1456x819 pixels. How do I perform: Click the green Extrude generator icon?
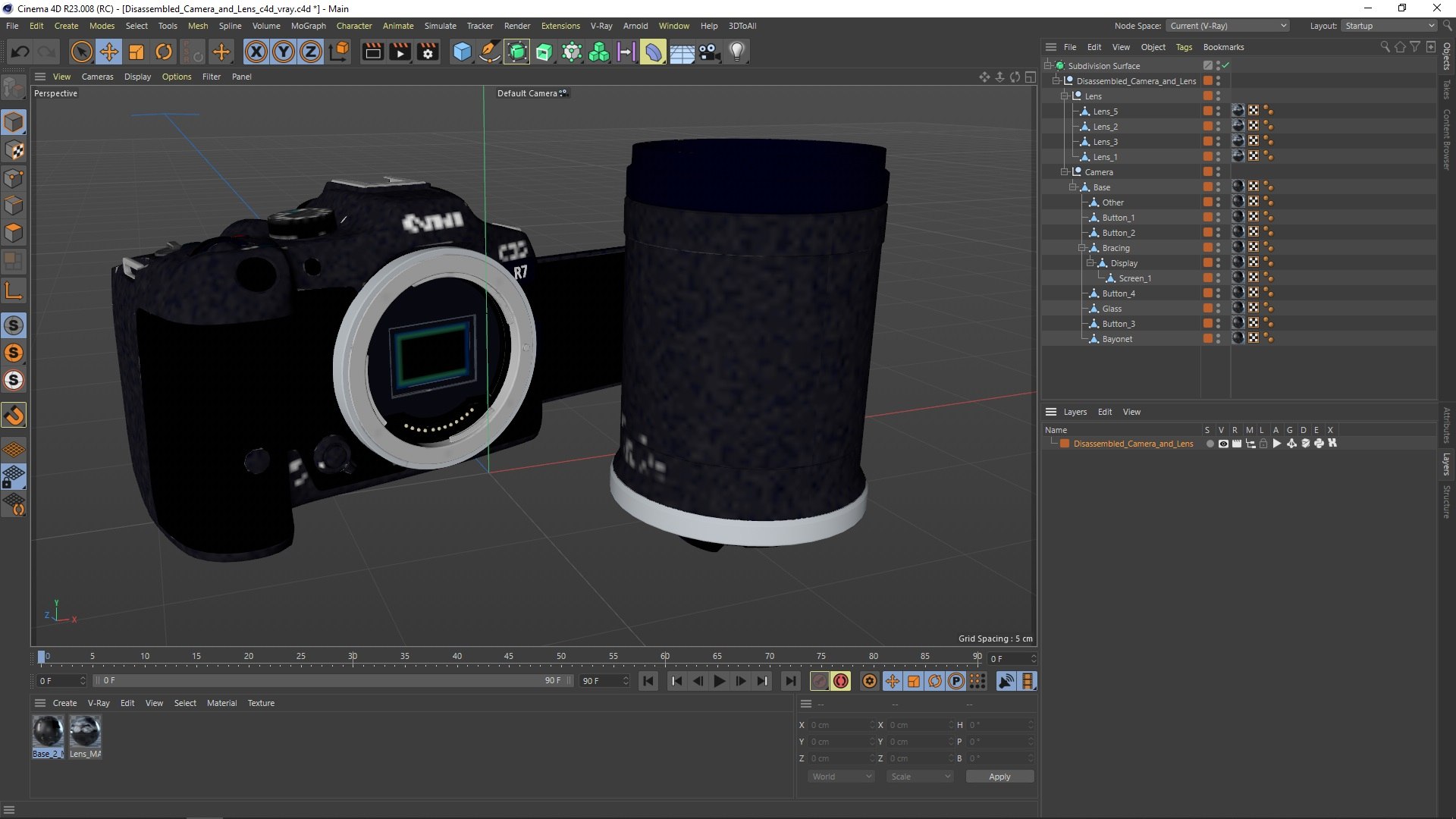pyautogui.click(x=544, y=52)
